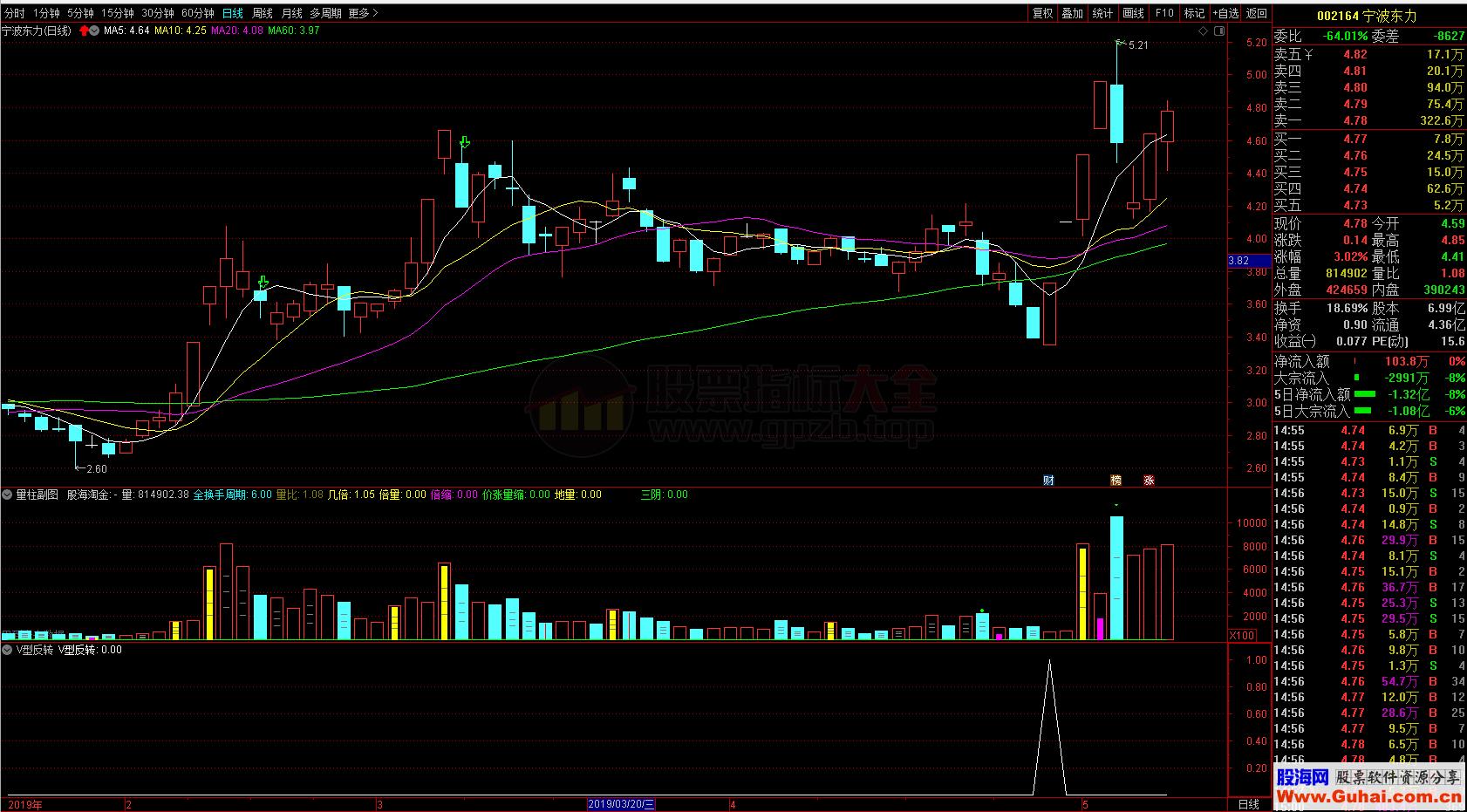Click the 财 info marker icon
The image size is (1467, 812).
tap(1048, 480)
